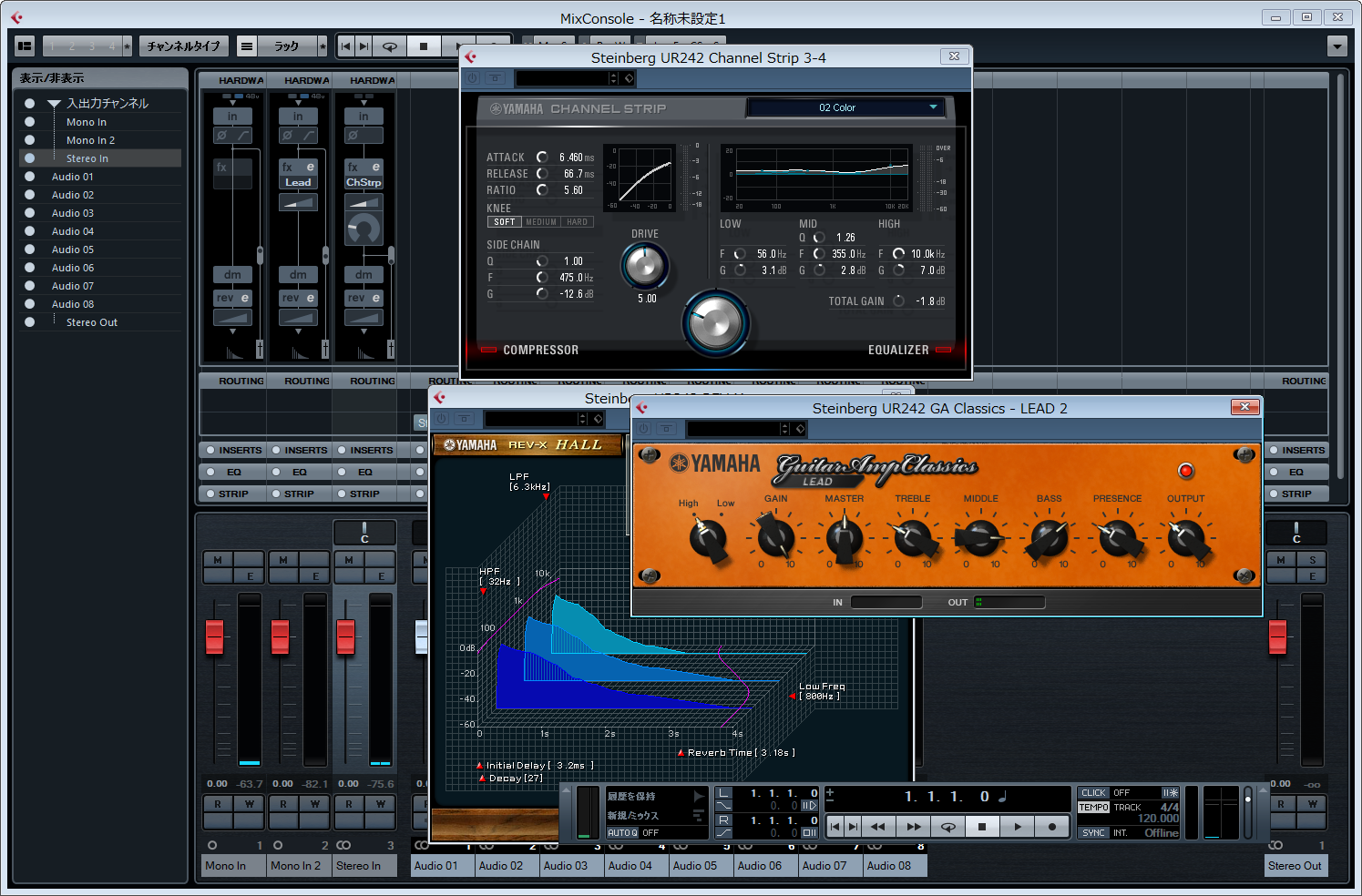
Task: Toggle the red power light on Guitar Amp Classics
Action: tap(1185, 471)
